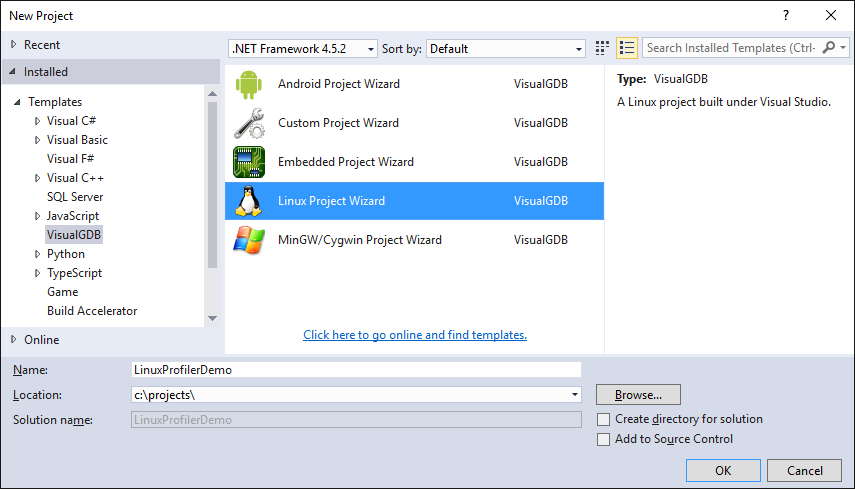Image resolution: width=855 pixels, height=489 pixels.
Task: Expand the Visual C++ node arrow
Action: pyautogui.click(x=37, y=178)
